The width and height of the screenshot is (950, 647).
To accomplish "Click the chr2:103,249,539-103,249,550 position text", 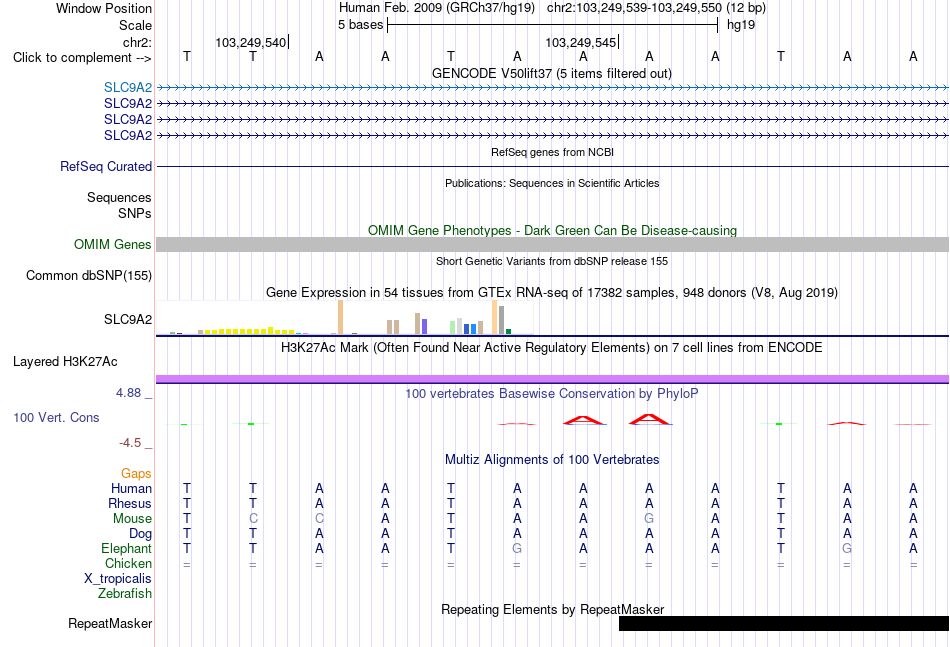I will [x=634, y=8].
